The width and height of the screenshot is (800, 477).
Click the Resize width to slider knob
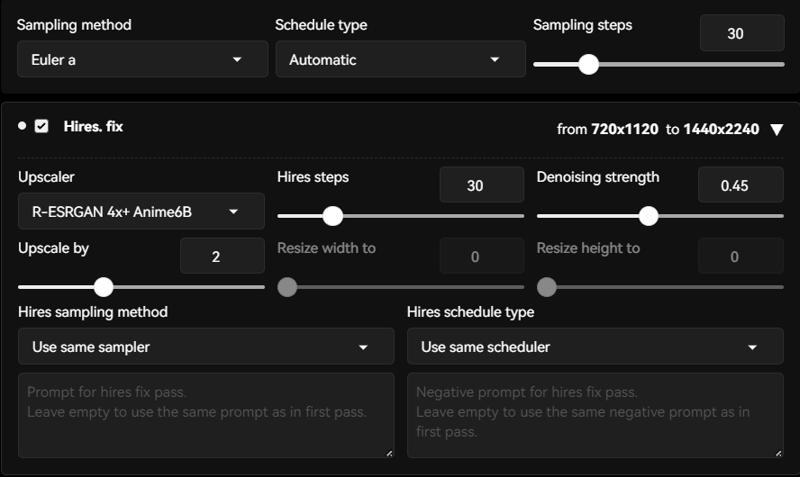point(287,287)
